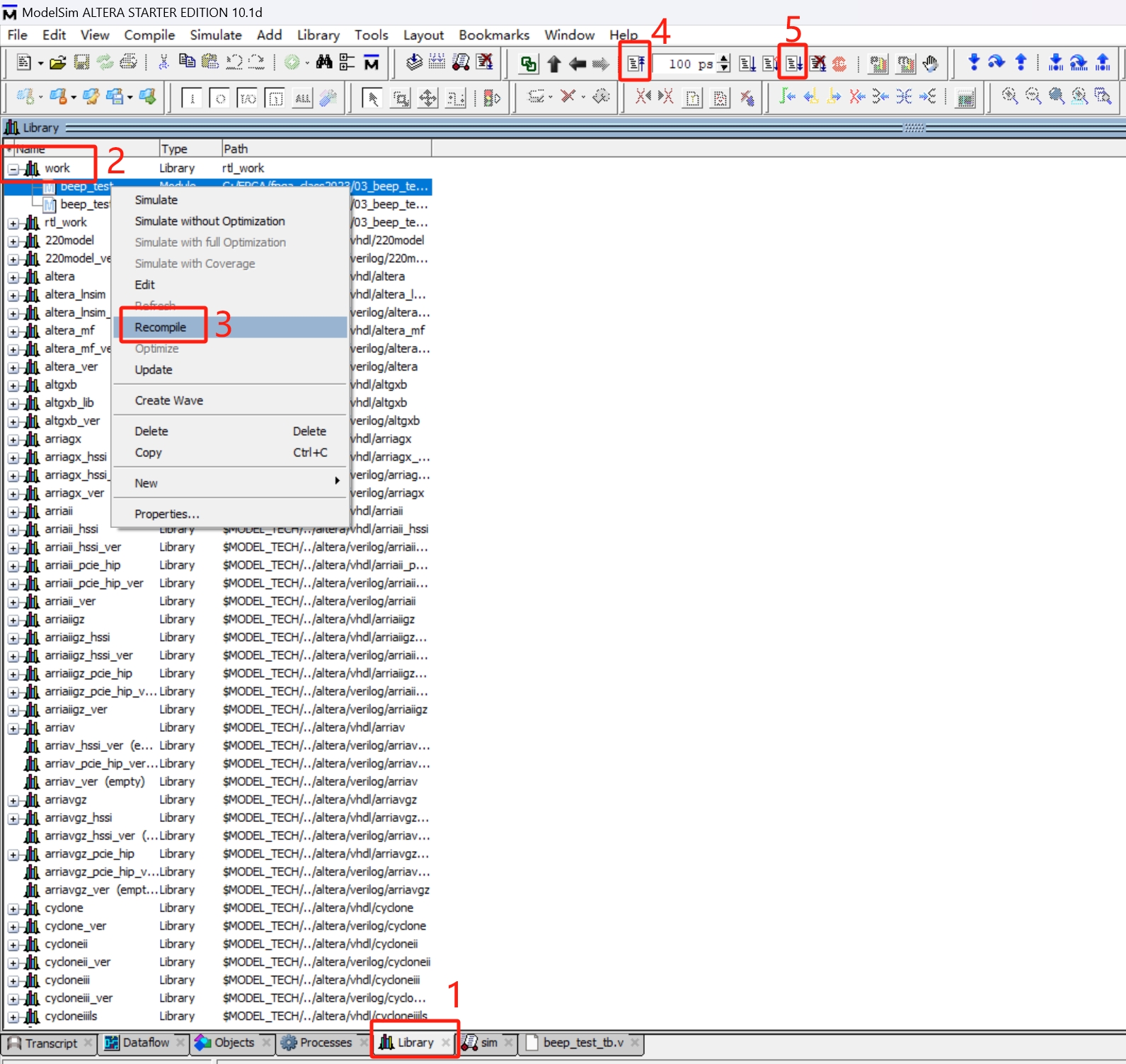Click the Collapse All tree icon

click(x=347, y=62)
